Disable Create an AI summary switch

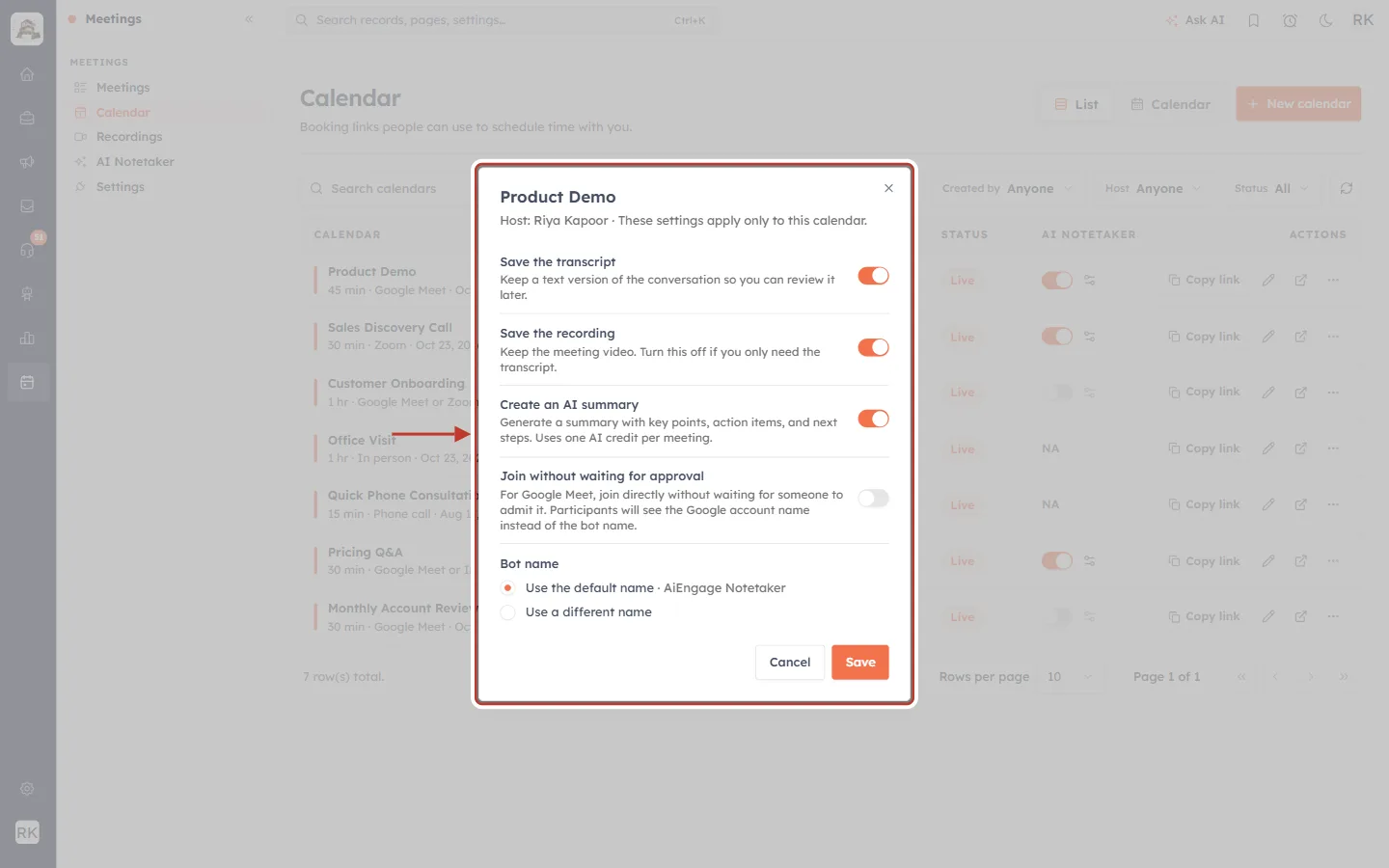873,419
